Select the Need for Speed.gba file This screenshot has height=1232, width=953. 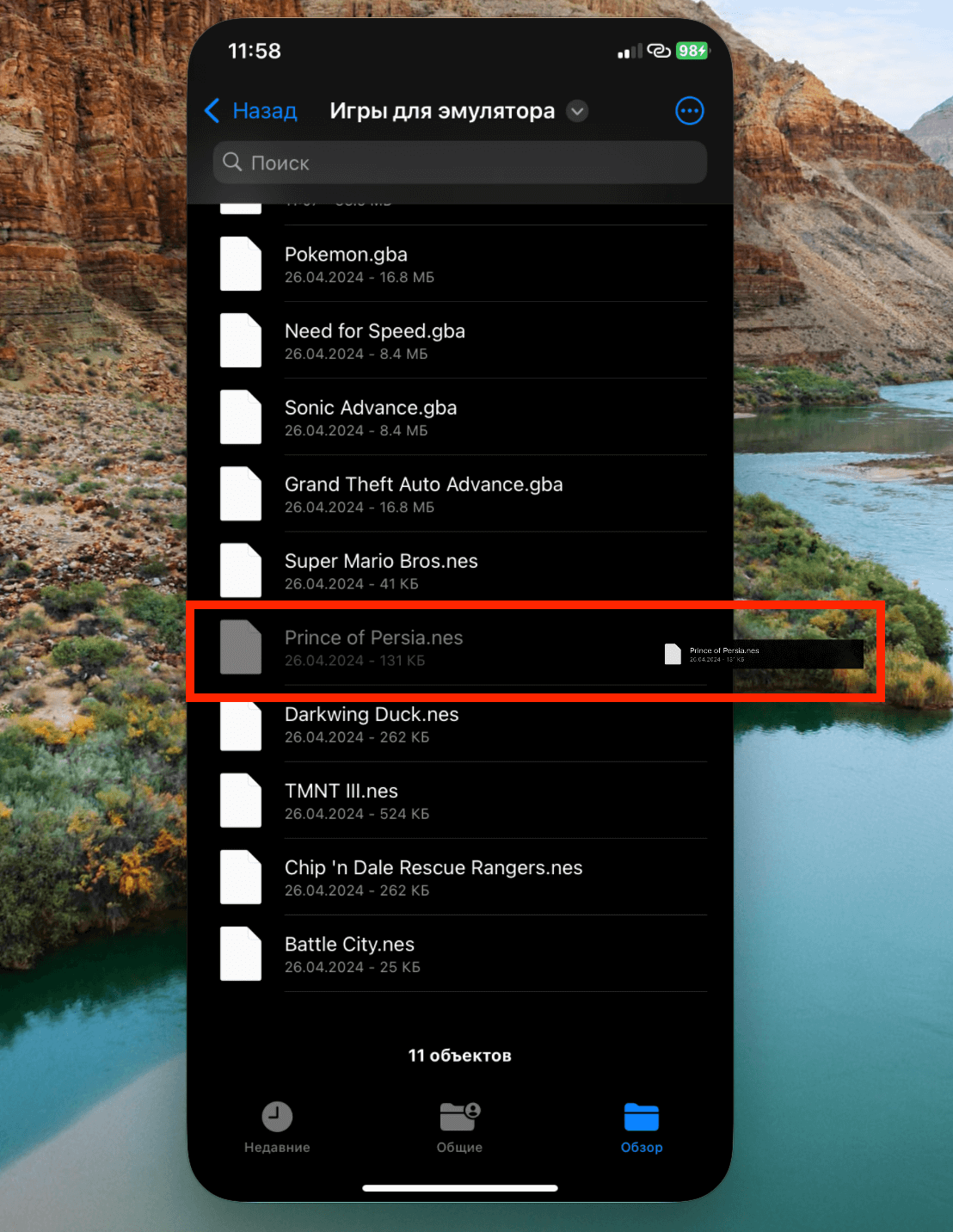tap(375, 341)
